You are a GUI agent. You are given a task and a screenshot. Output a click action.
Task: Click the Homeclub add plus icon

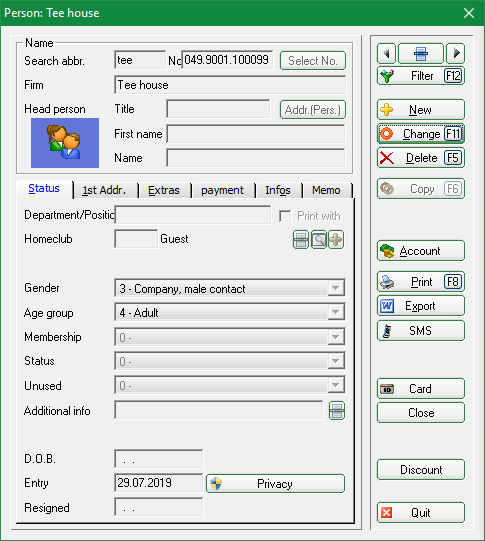tap(336, 239)
